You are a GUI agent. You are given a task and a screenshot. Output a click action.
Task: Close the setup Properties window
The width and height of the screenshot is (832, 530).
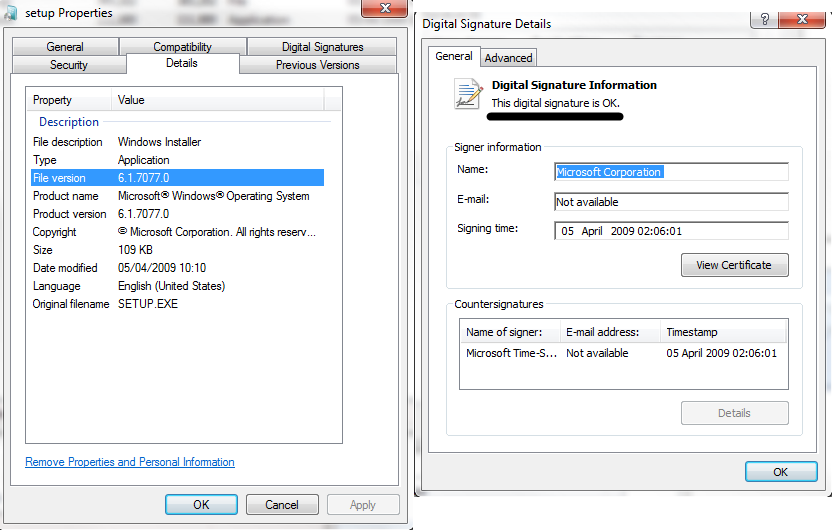tap(385, 8)
